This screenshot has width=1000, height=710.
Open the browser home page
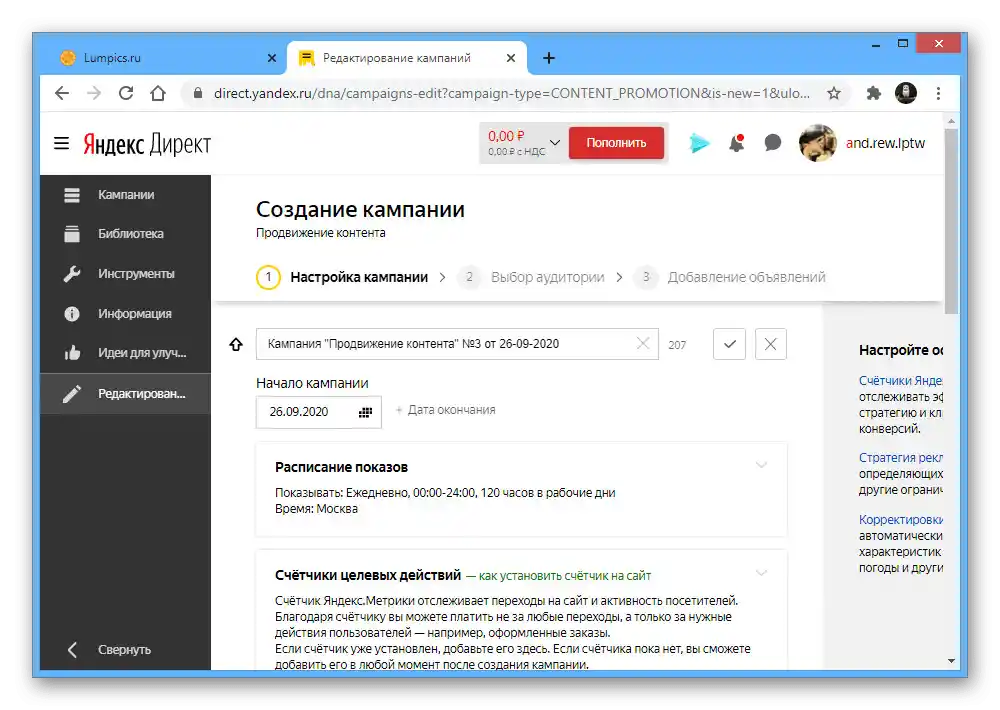coord(158,93)
